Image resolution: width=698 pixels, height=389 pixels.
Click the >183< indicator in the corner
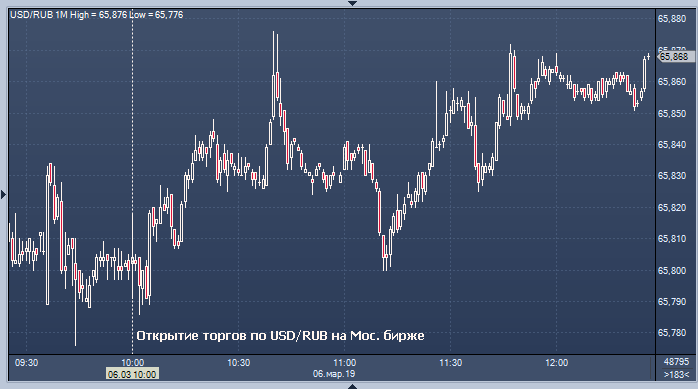pos(676,375)
